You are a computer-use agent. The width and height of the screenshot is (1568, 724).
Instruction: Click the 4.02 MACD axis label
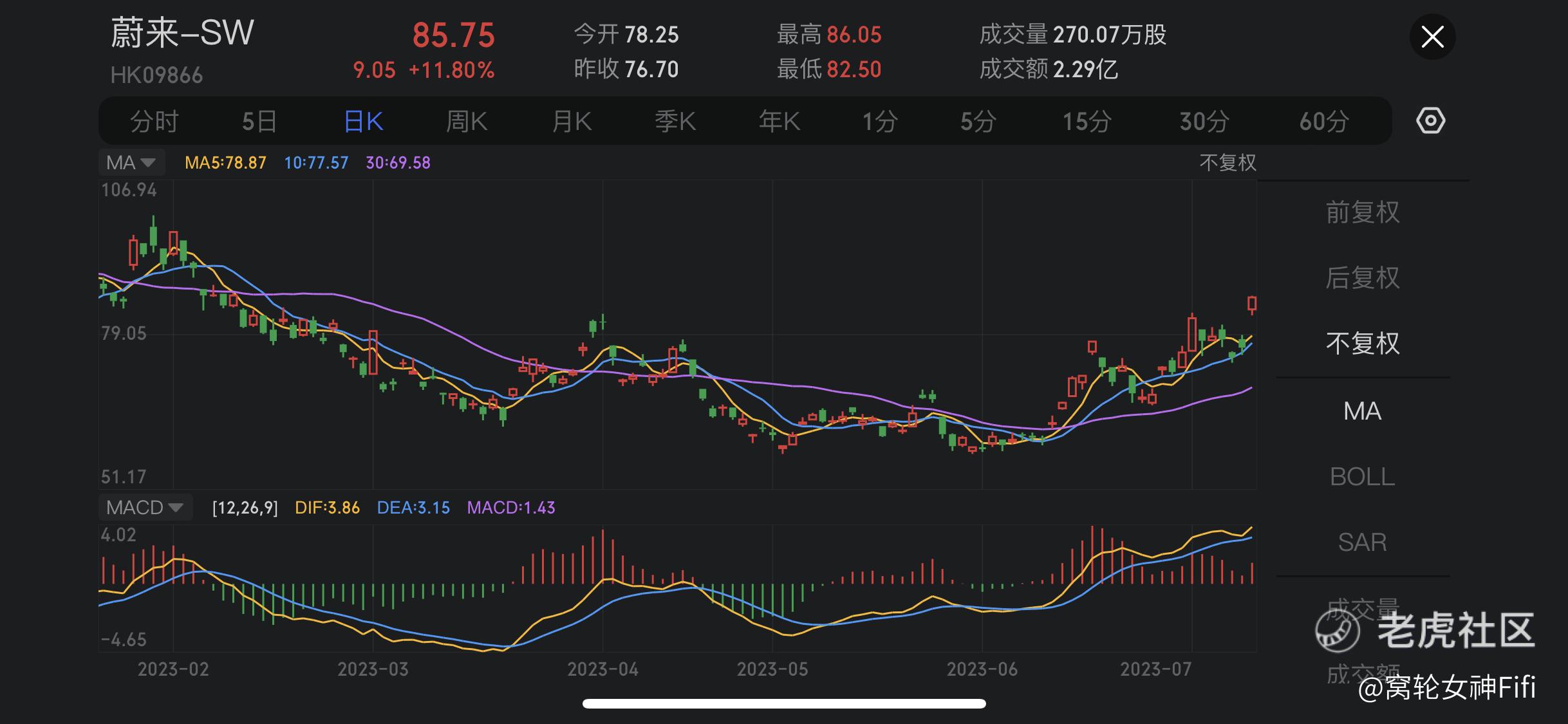pos(118,535)
